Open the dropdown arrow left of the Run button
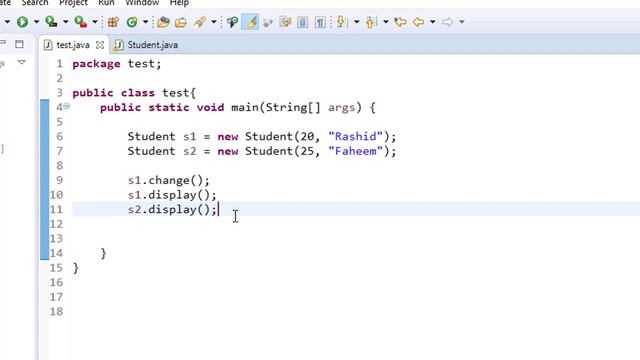 7,22
